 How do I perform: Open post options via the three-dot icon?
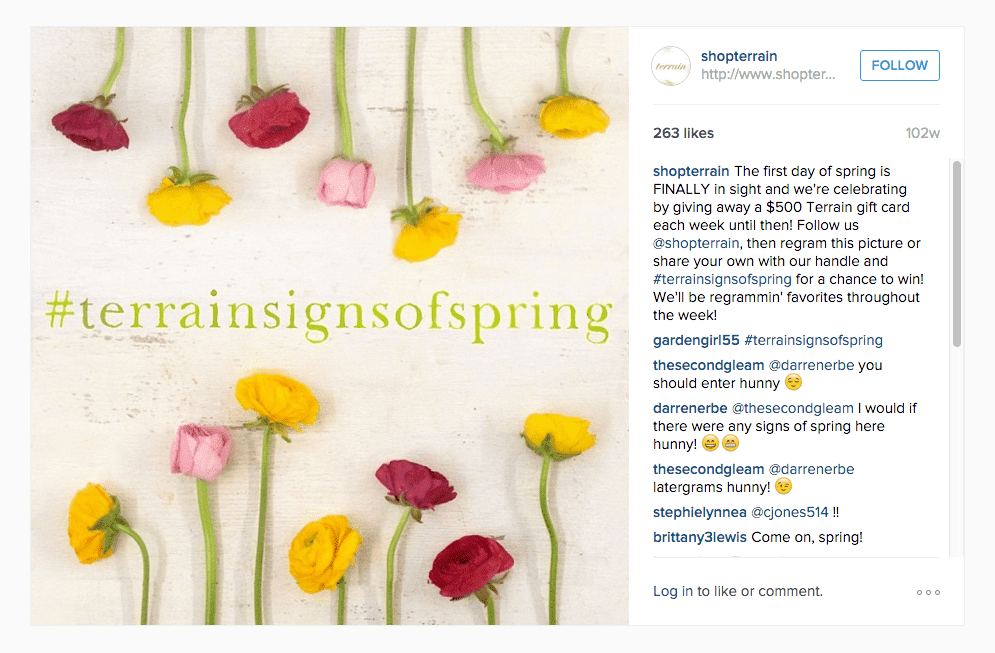928,591
